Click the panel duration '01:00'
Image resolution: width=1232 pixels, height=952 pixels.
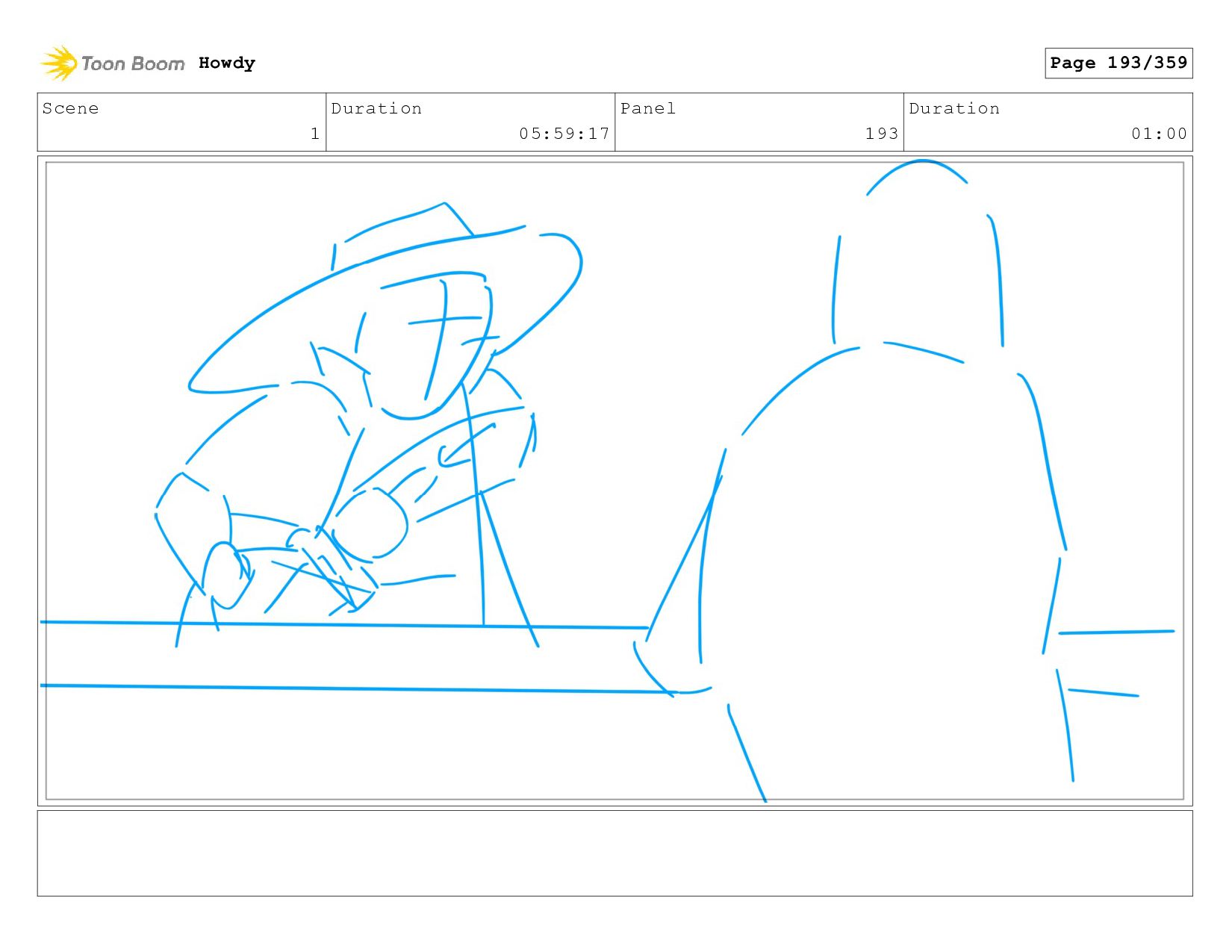pos(1159,134)
